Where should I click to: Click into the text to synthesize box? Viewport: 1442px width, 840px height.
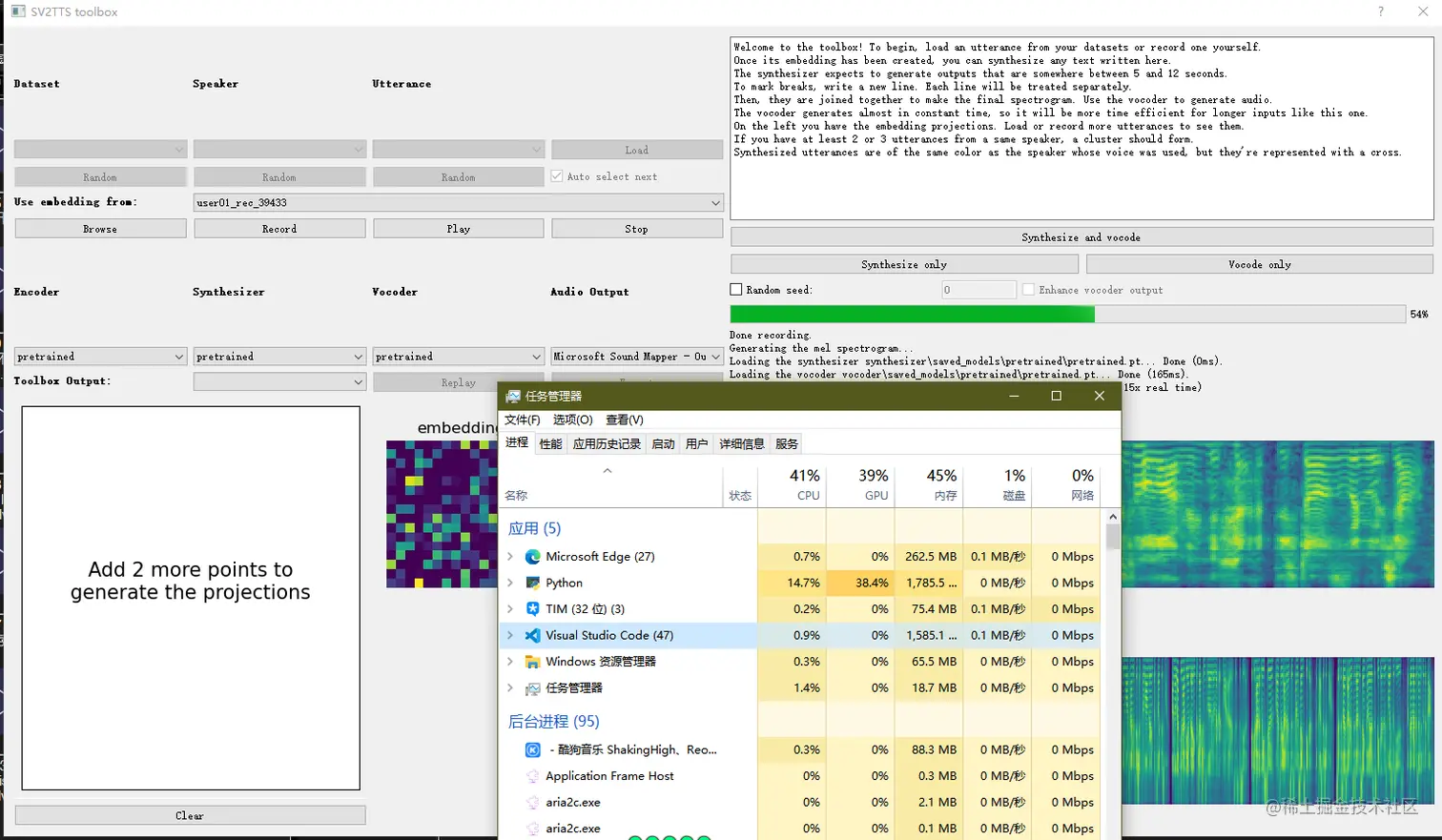tap(1081, 128)
